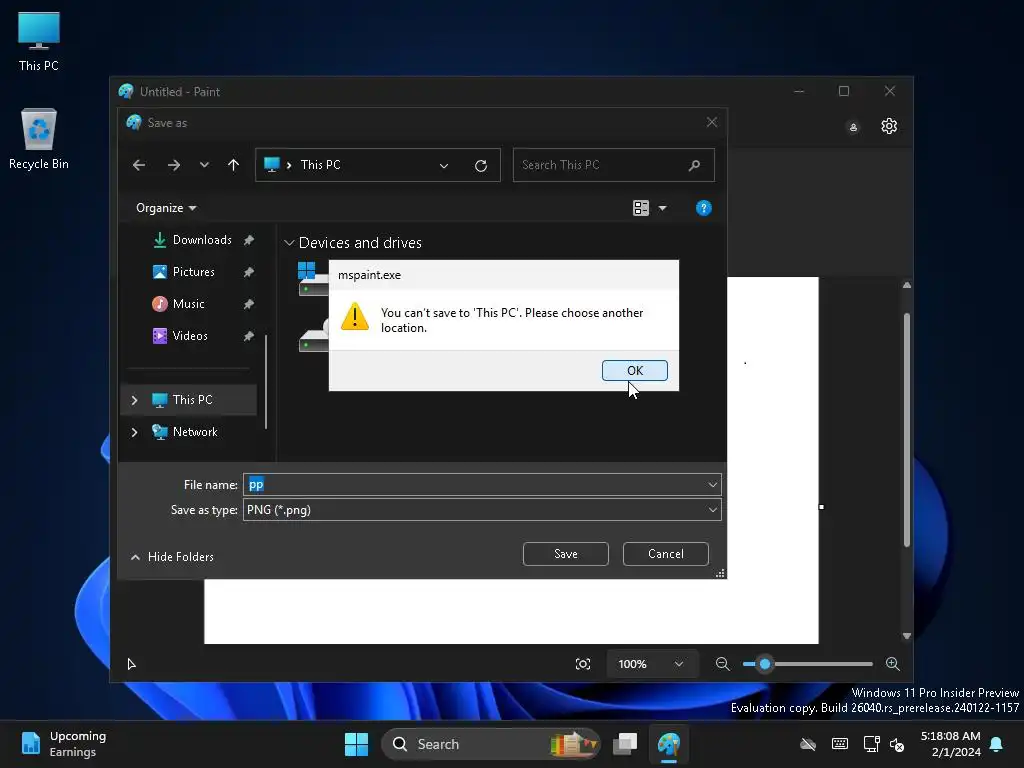Click the search magnifier icon
This screenshot has height=768, width=1024.
coord(694,165)
